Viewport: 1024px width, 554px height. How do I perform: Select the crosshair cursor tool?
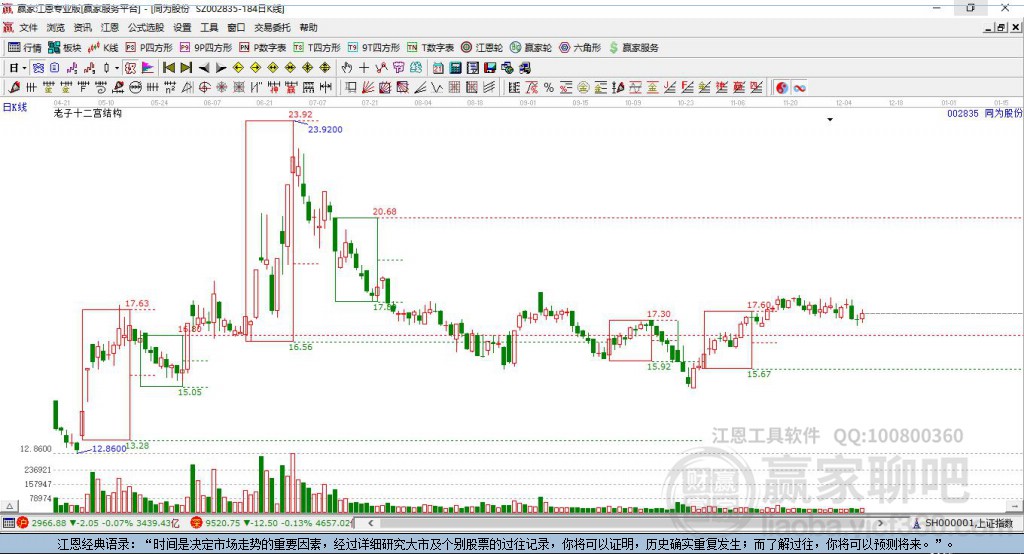[x=364, y=68]
